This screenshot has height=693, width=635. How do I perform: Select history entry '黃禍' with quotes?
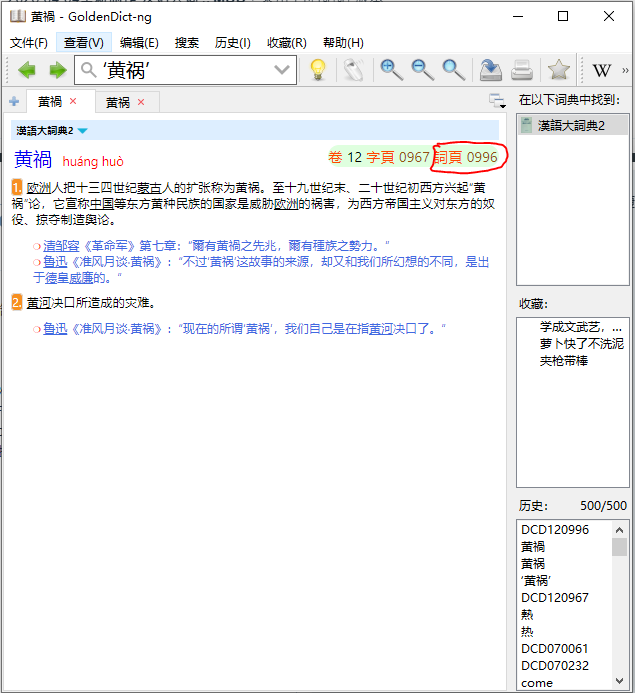536,580
